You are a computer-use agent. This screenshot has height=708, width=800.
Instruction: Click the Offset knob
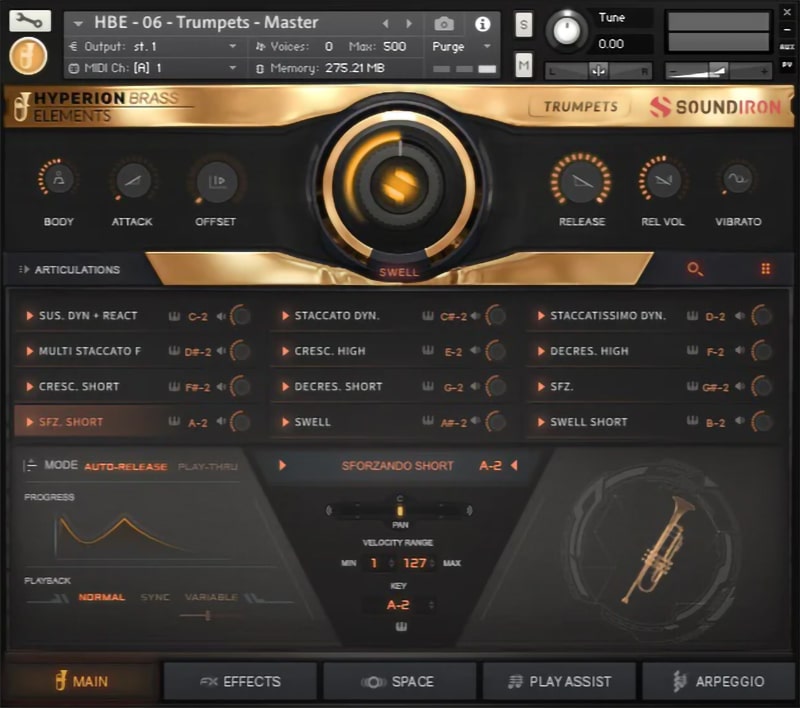pyautogui.click(x=217, y=181)
